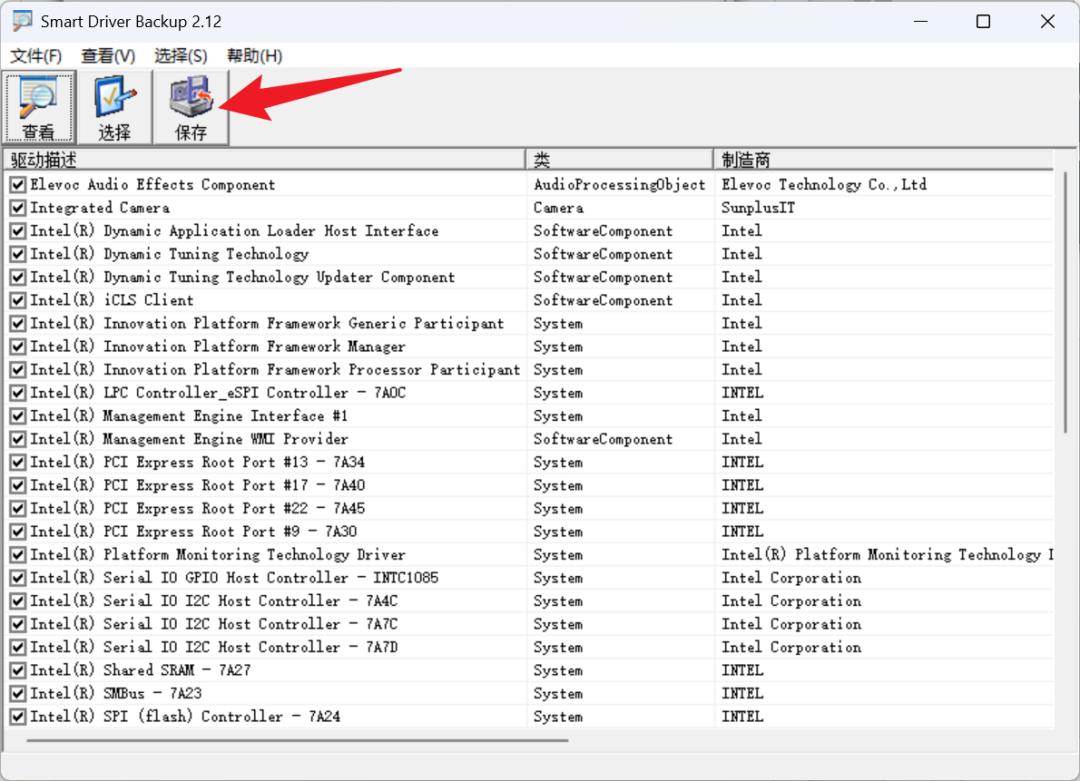Toggle Platform Monitoring Technology Driver checkbox
Image resolution: width=1080 pixels, height=781 pixels.
click(x=19, y=555)
